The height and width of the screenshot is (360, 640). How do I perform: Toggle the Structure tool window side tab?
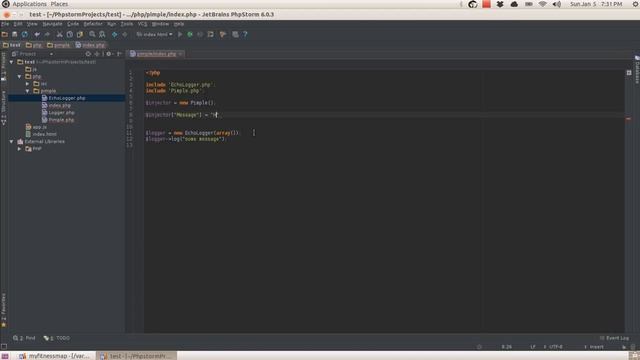point(4,107)
